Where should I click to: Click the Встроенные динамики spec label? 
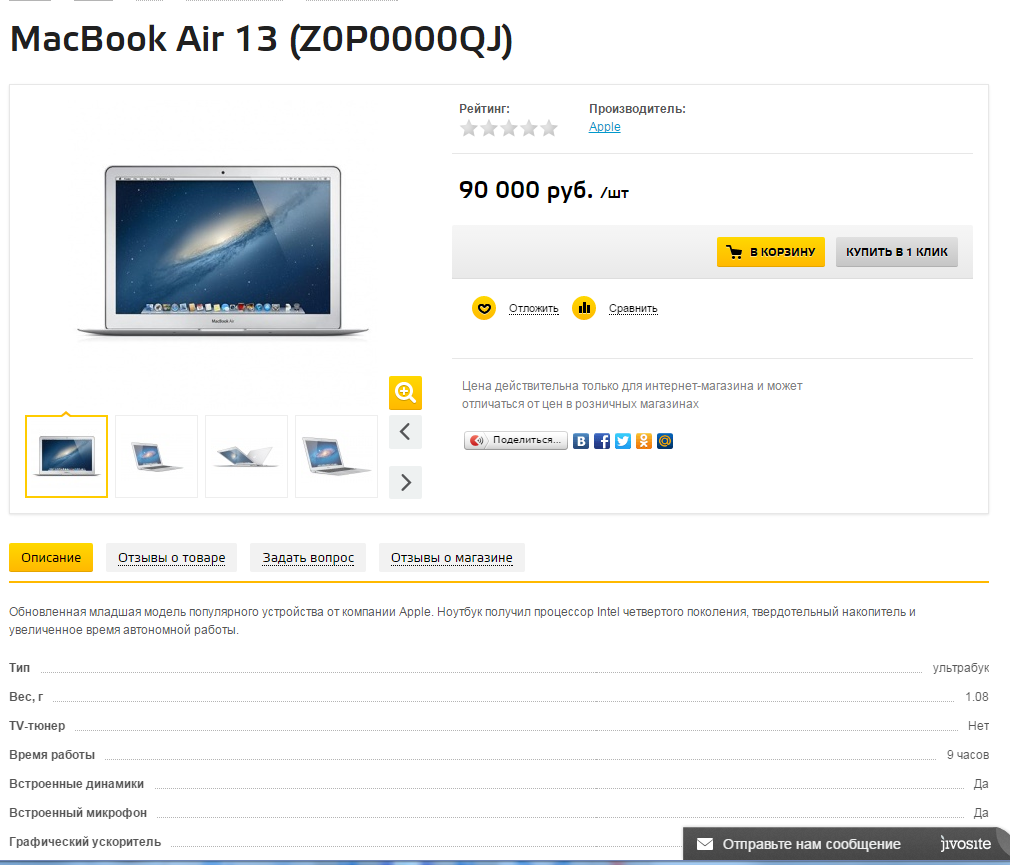[76, 784]
